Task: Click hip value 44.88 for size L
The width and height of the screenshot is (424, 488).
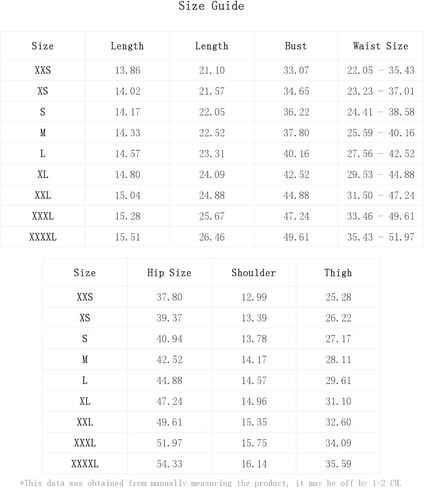Action: [170, 381]
